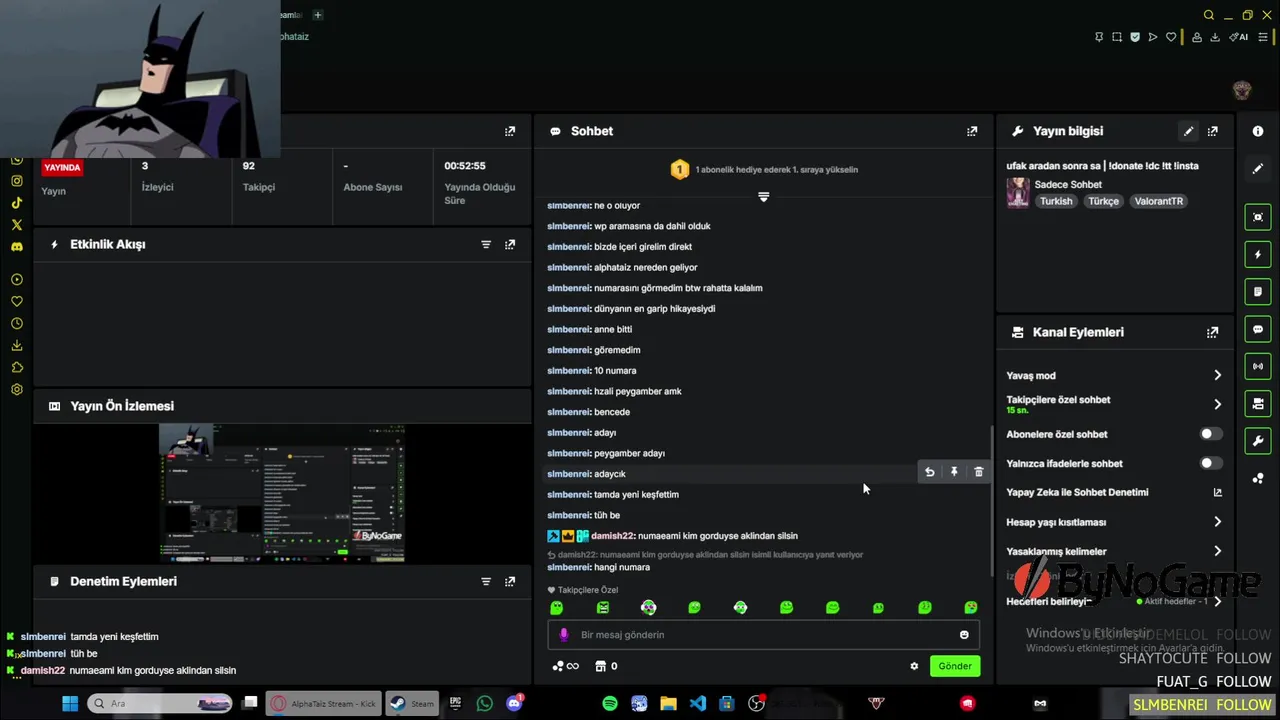The image size is (1280, 720).
Task: Pin the 'adaycık' chat message
Action: pos(954,472)
